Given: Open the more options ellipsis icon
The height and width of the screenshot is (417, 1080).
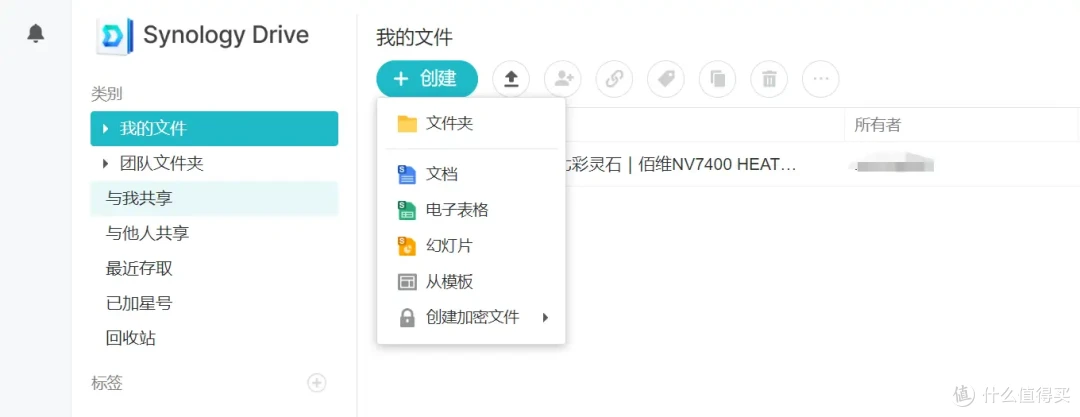Looking at the screenshot, I should pos(821,79).
